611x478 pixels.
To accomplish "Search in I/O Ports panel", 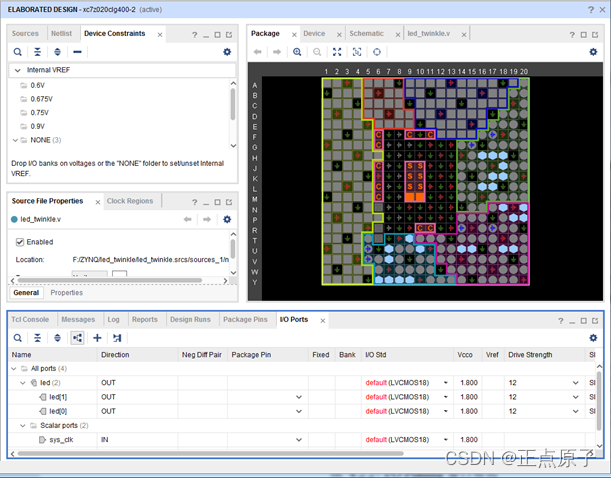I will (x=18, y=338).
